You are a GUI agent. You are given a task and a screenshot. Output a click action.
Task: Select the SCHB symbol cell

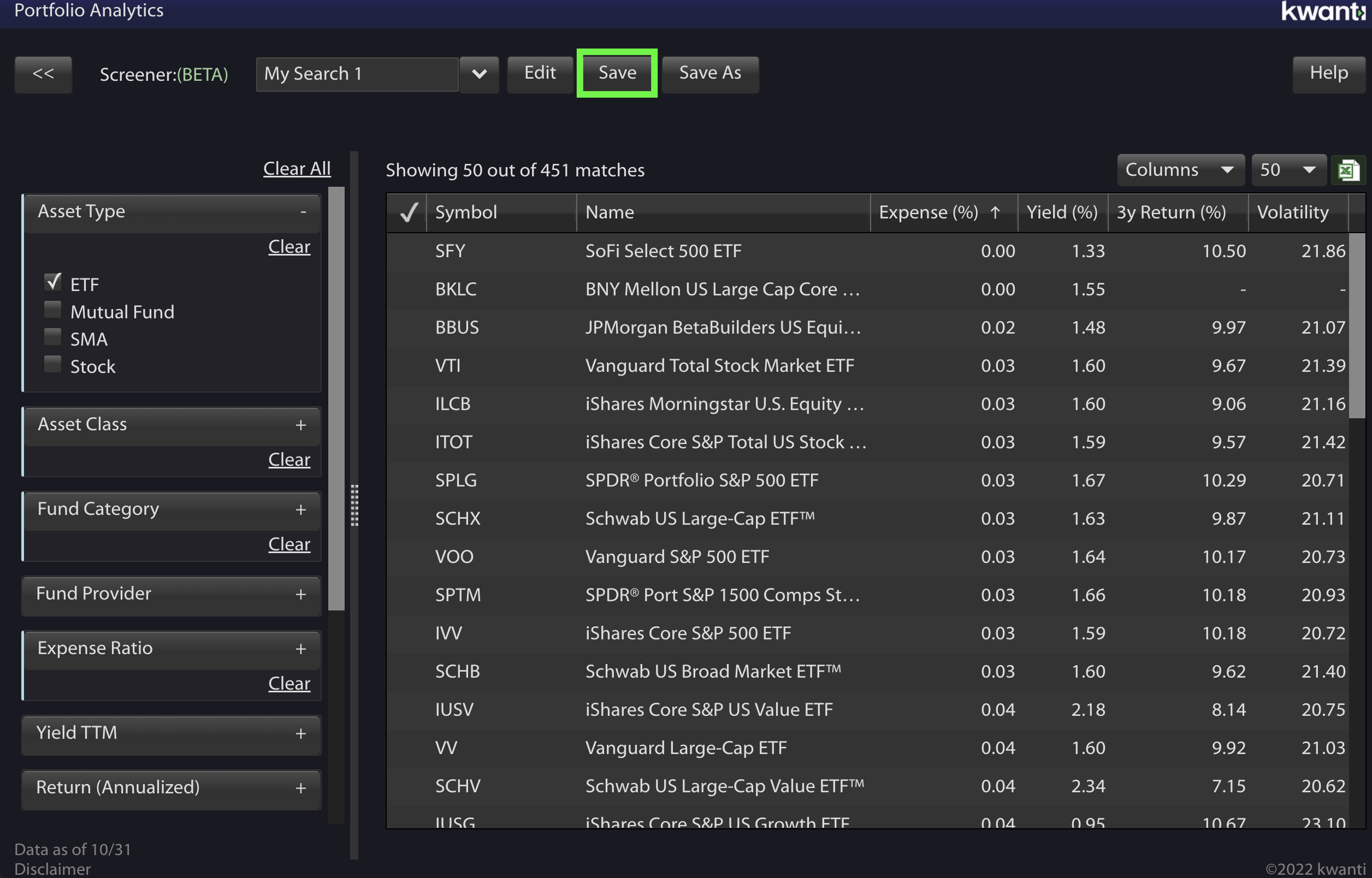(x=457, y=671)
